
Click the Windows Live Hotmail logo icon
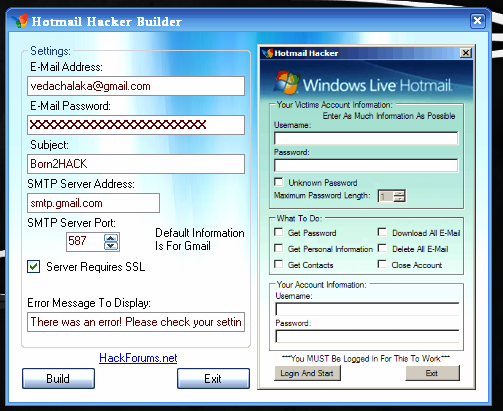[286, 82]
